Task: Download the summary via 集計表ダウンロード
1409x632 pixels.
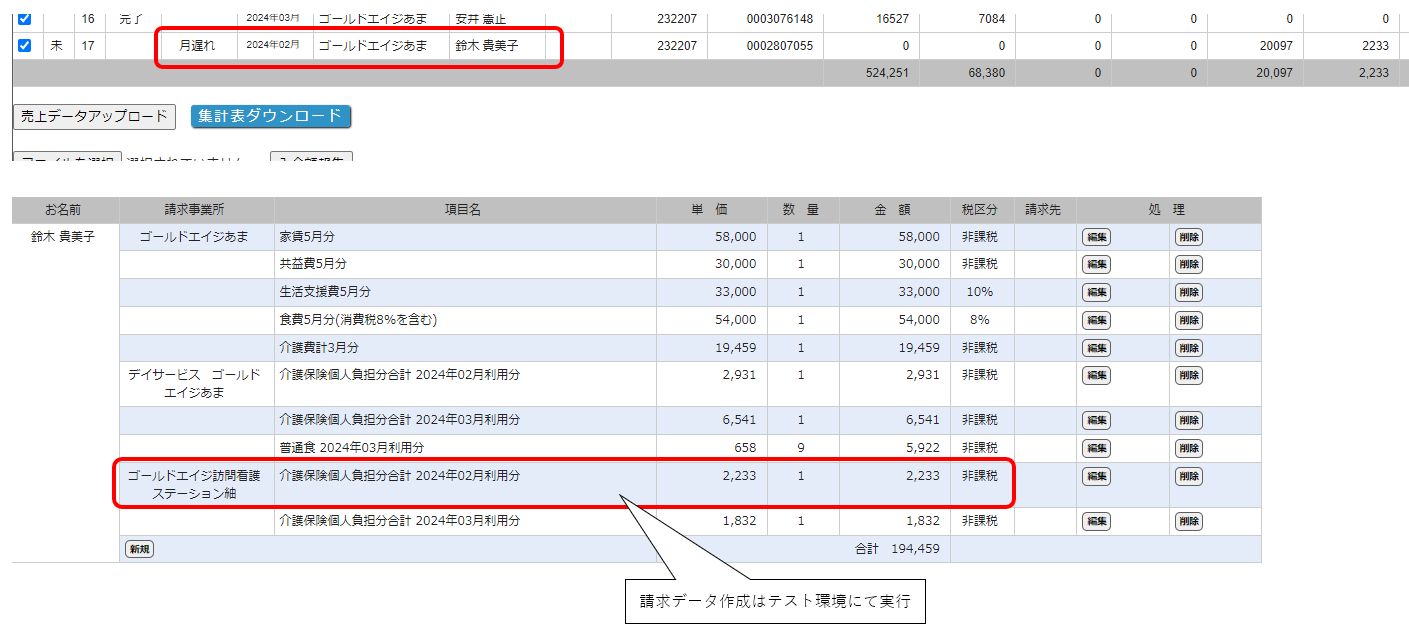Action: (x=271, y=116)
